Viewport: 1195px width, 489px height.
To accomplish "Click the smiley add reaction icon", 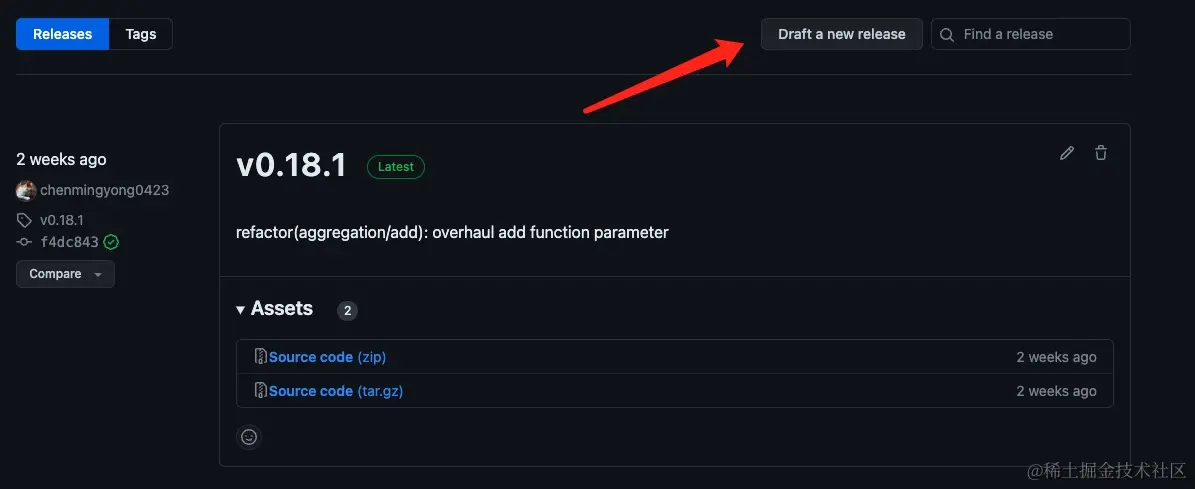I will pos(249,437).
